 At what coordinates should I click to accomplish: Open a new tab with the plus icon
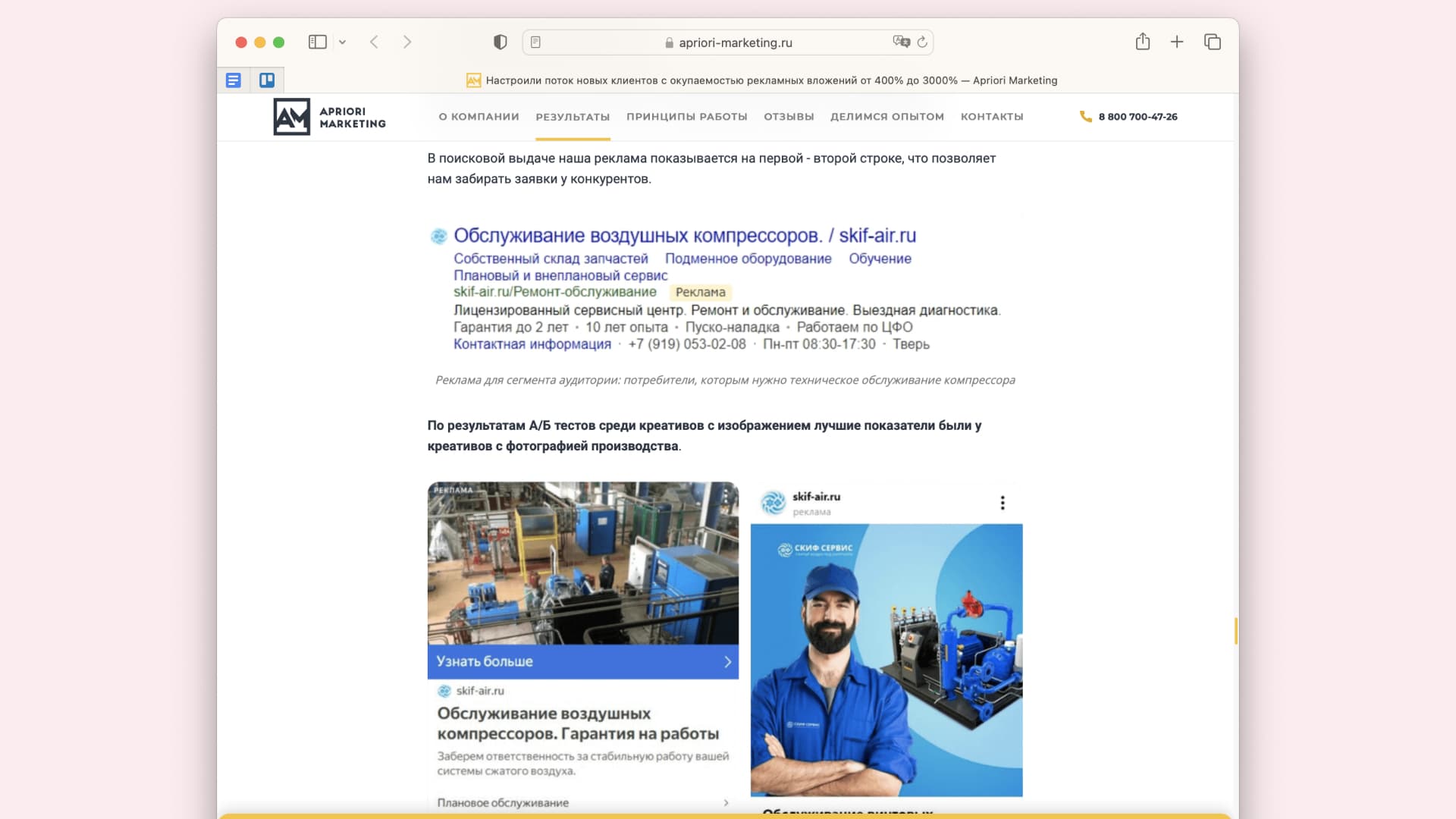pyautogui.click(x=1176, y=42)
